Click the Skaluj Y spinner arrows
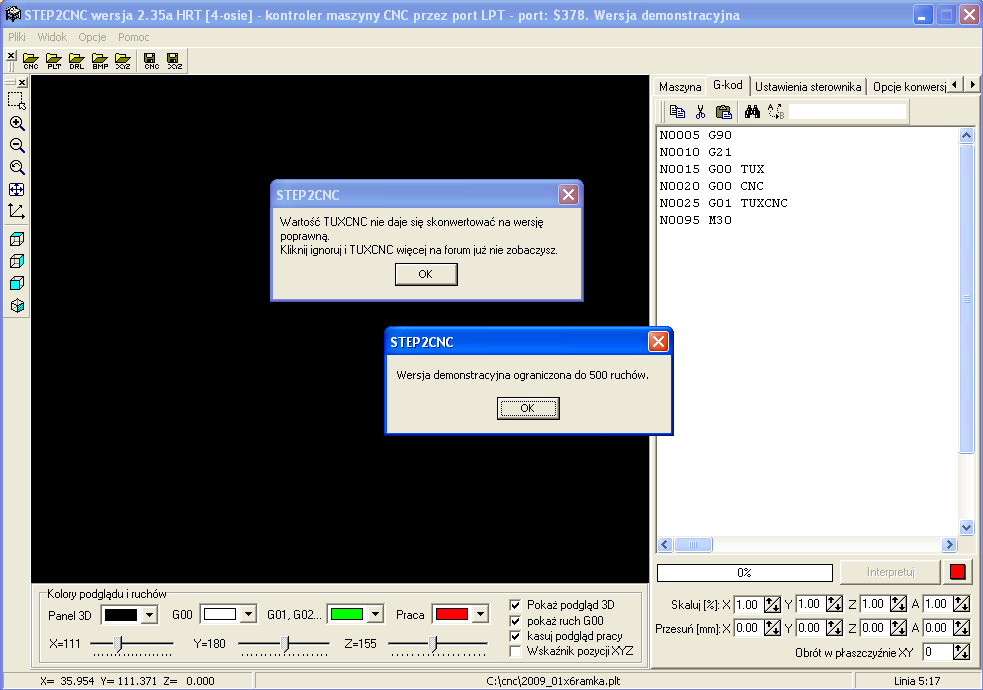This screenshot has height=690, width=983. point(834,604)
